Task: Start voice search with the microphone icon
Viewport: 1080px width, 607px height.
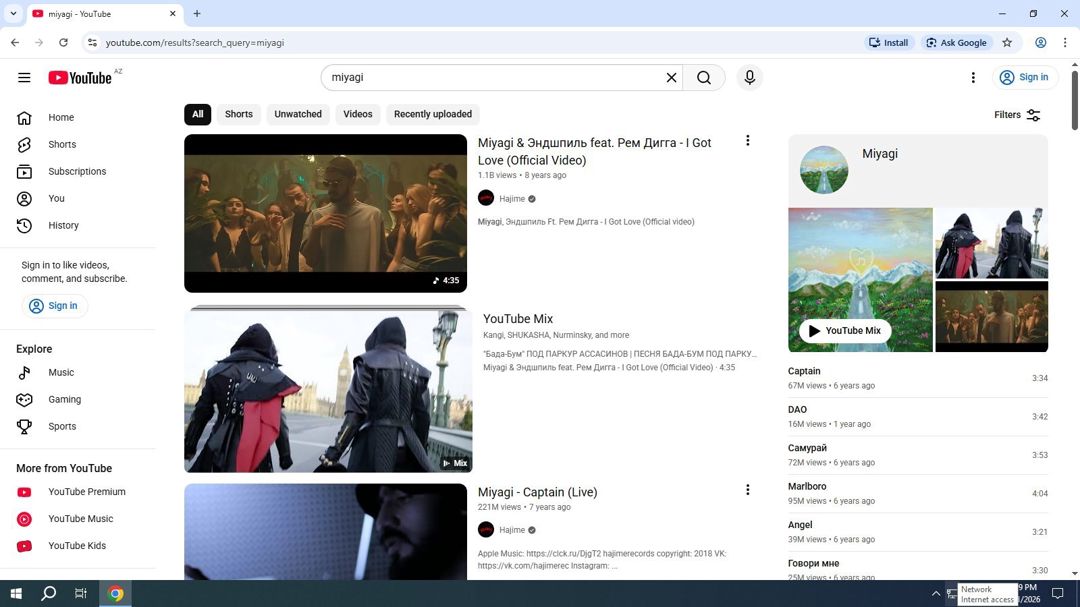Action: (749, 77)
